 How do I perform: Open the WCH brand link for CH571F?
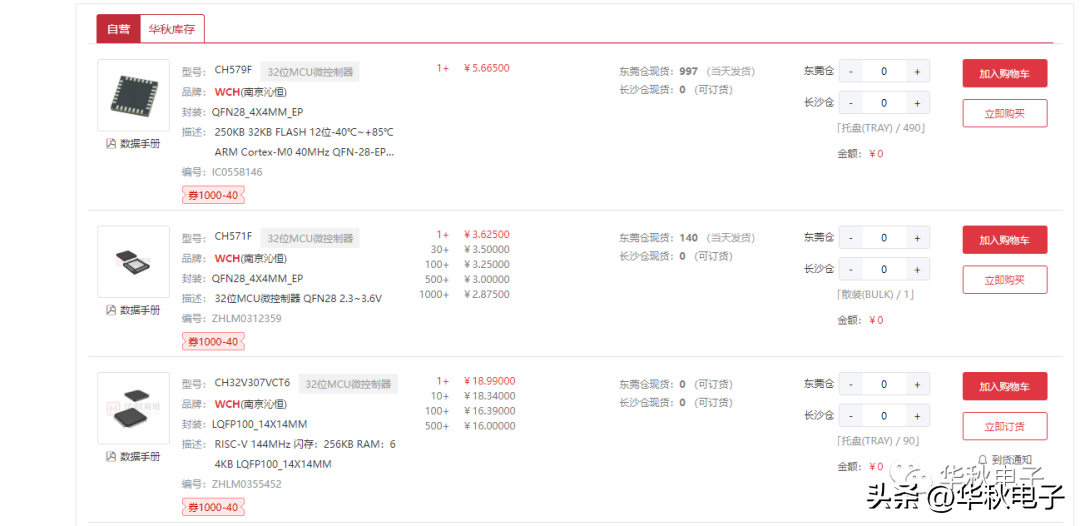click(x=227, y=258)
